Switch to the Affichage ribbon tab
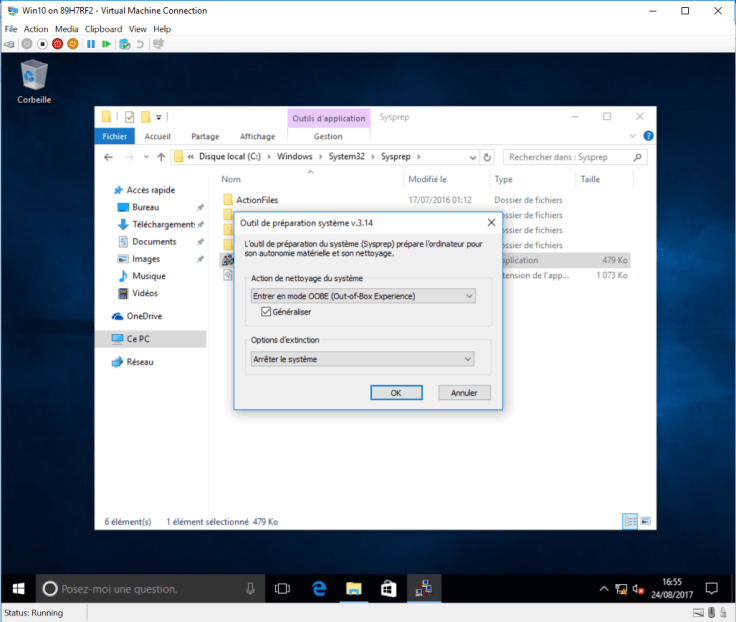Viewport: 736px width, 622px height. tap(257, 137)
